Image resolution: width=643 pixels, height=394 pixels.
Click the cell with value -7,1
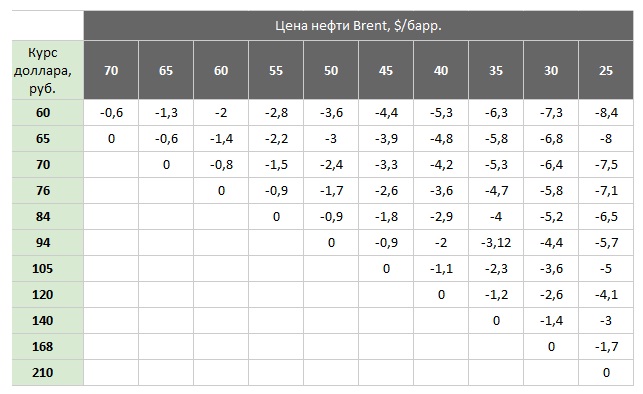coord(606,191)
